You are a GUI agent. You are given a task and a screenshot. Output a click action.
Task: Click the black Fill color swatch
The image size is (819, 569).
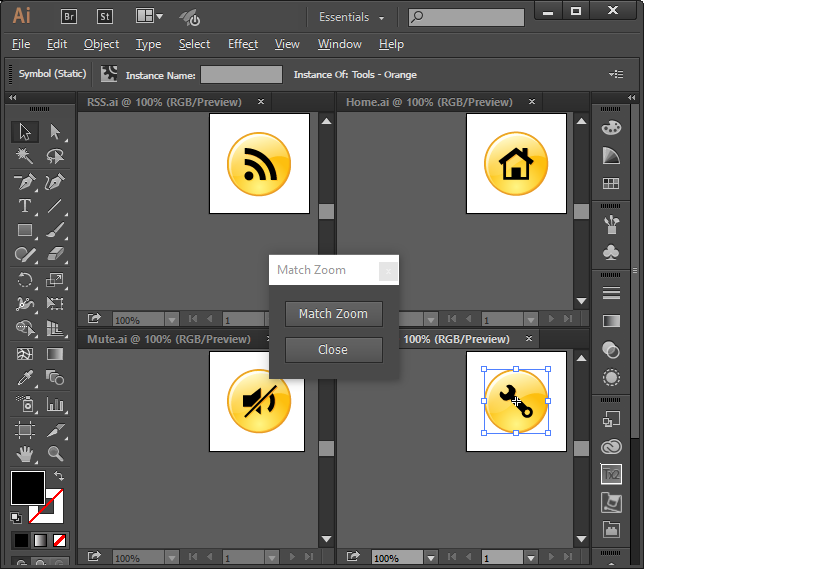28,487
